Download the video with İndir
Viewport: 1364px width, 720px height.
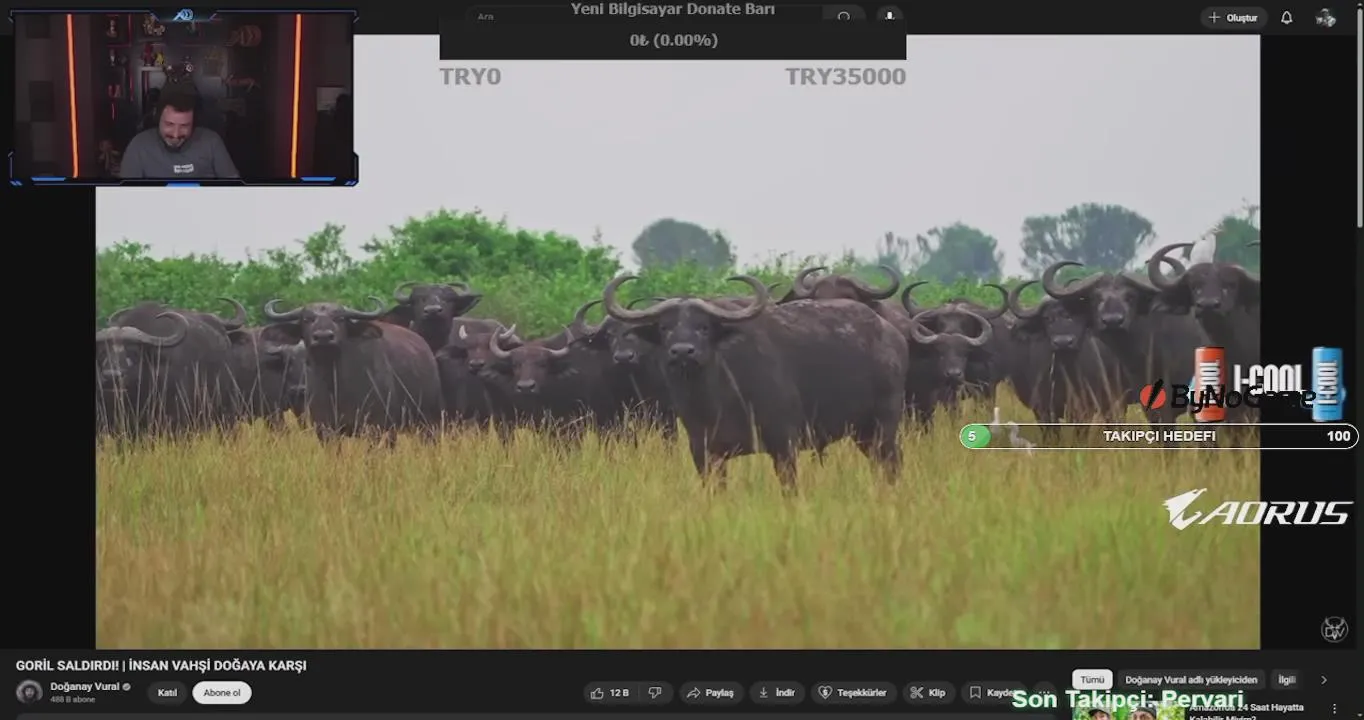(777, 693)
